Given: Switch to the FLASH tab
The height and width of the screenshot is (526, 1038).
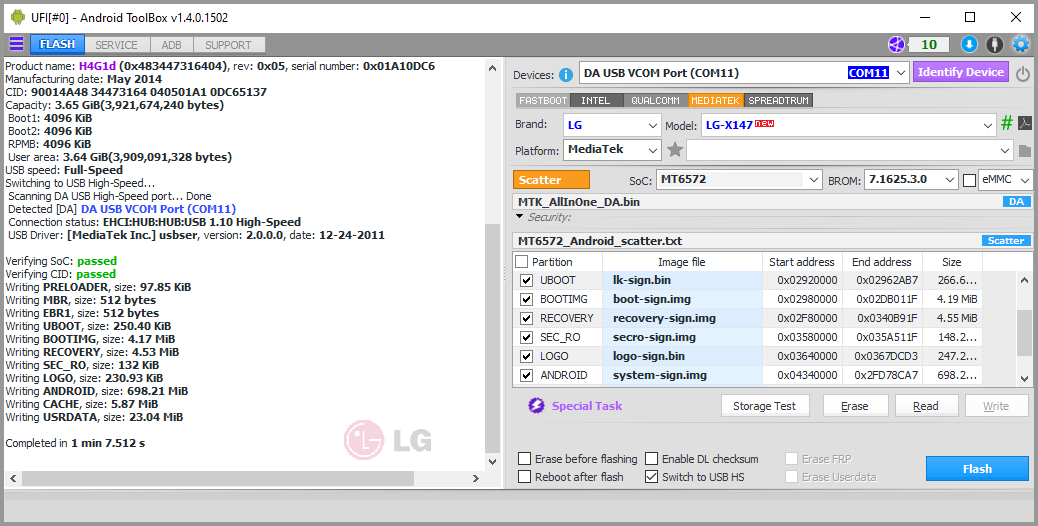Looking at the screenshot, I should coord(58,44).
